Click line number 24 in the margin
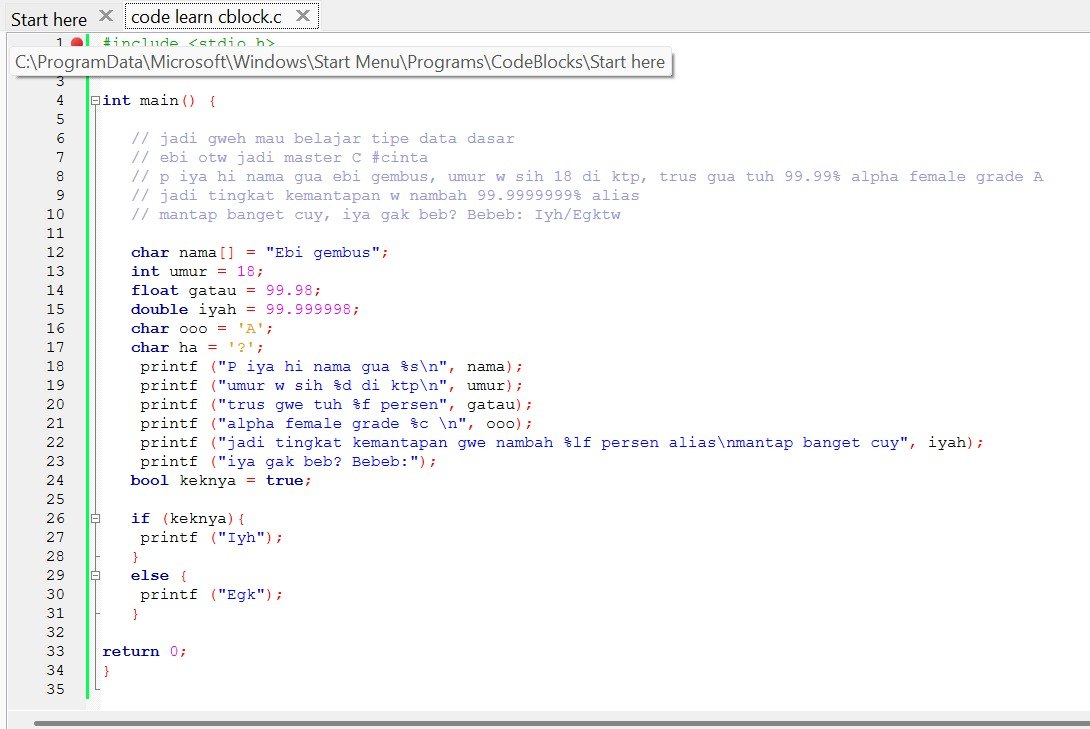 pyautogui.click(x=56, y=480)
